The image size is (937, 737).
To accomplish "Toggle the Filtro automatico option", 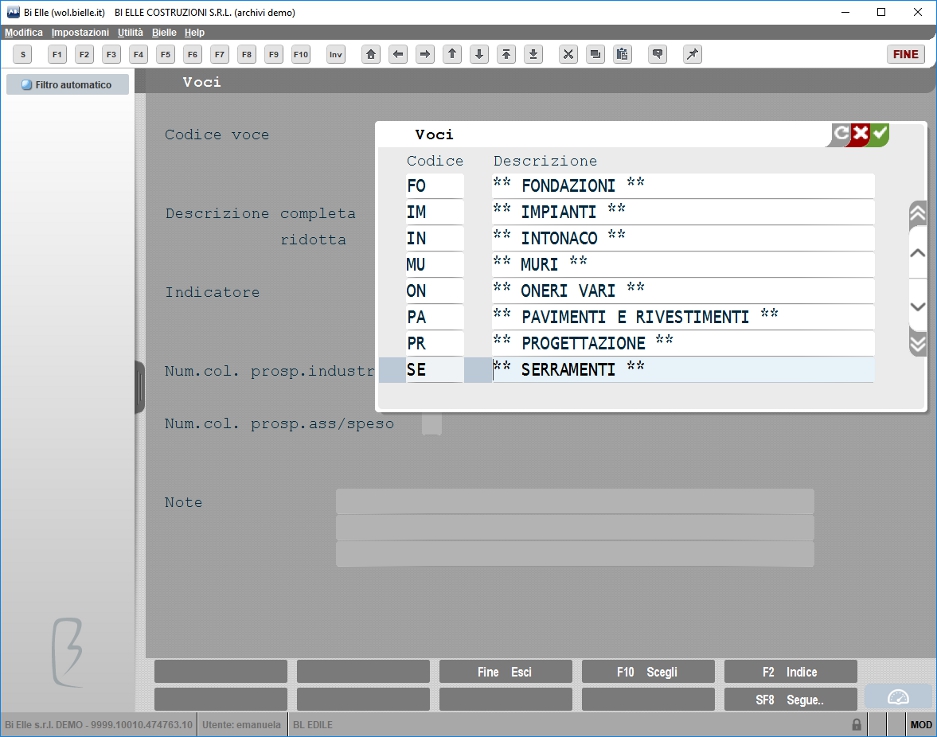I will pyautogui.click(x=68, y=85).
